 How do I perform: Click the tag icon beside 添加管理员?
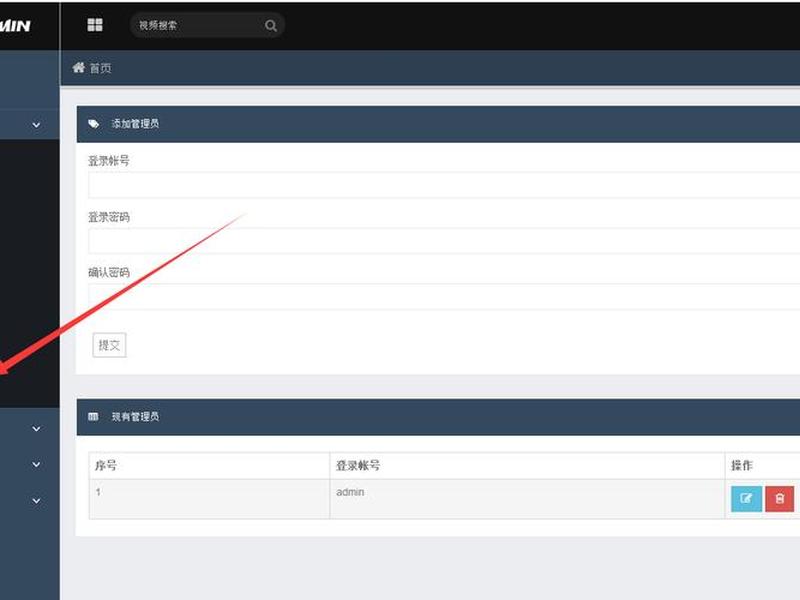[x=93, y=123]
